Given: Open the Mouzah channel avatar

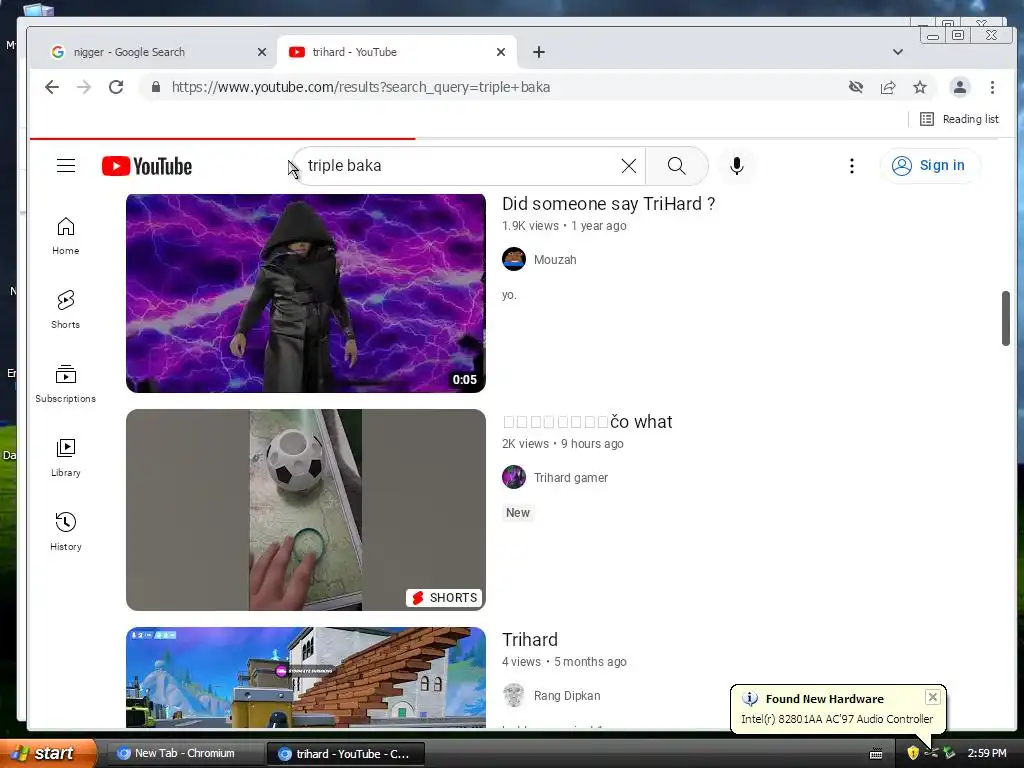Looking at the screenshot, I should point(514,259).
